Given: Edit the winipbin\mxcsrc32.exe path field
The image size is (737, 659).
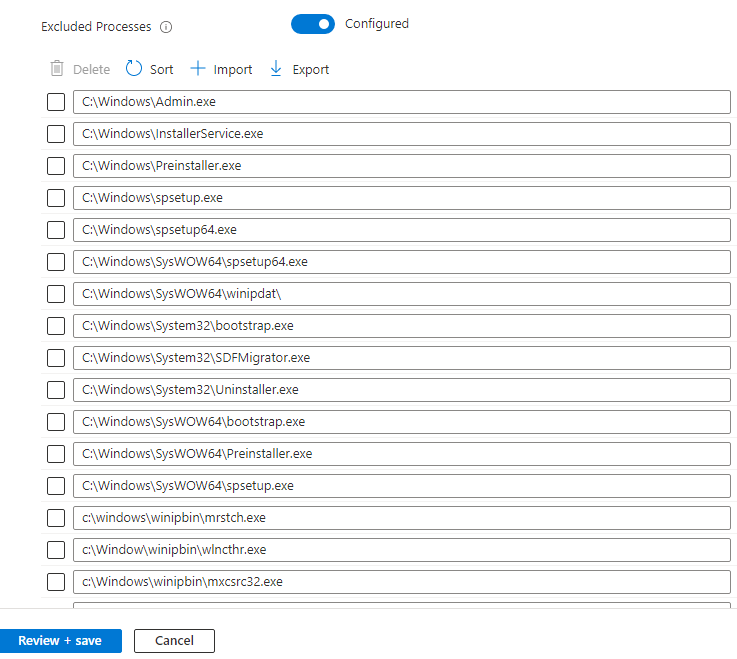Looking at the screenshot, I should click(401, 581).
